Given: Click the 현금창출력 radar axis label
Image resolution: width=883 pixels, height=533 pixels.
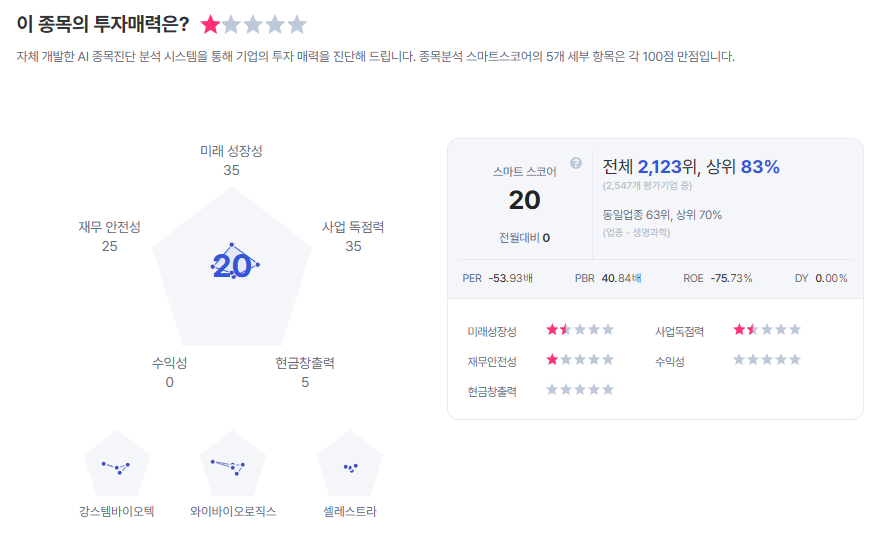Looking at the screenshot, I should tap(305, 363).
